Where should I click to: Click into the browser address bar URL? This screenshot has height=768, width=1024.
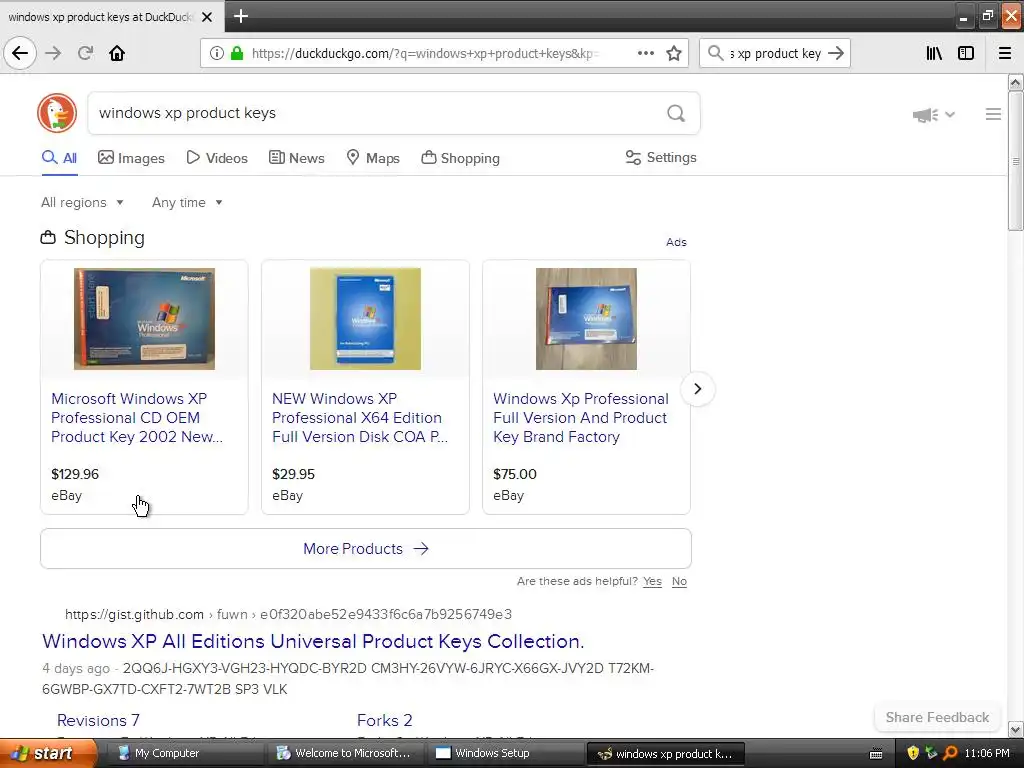coord(424,54)
